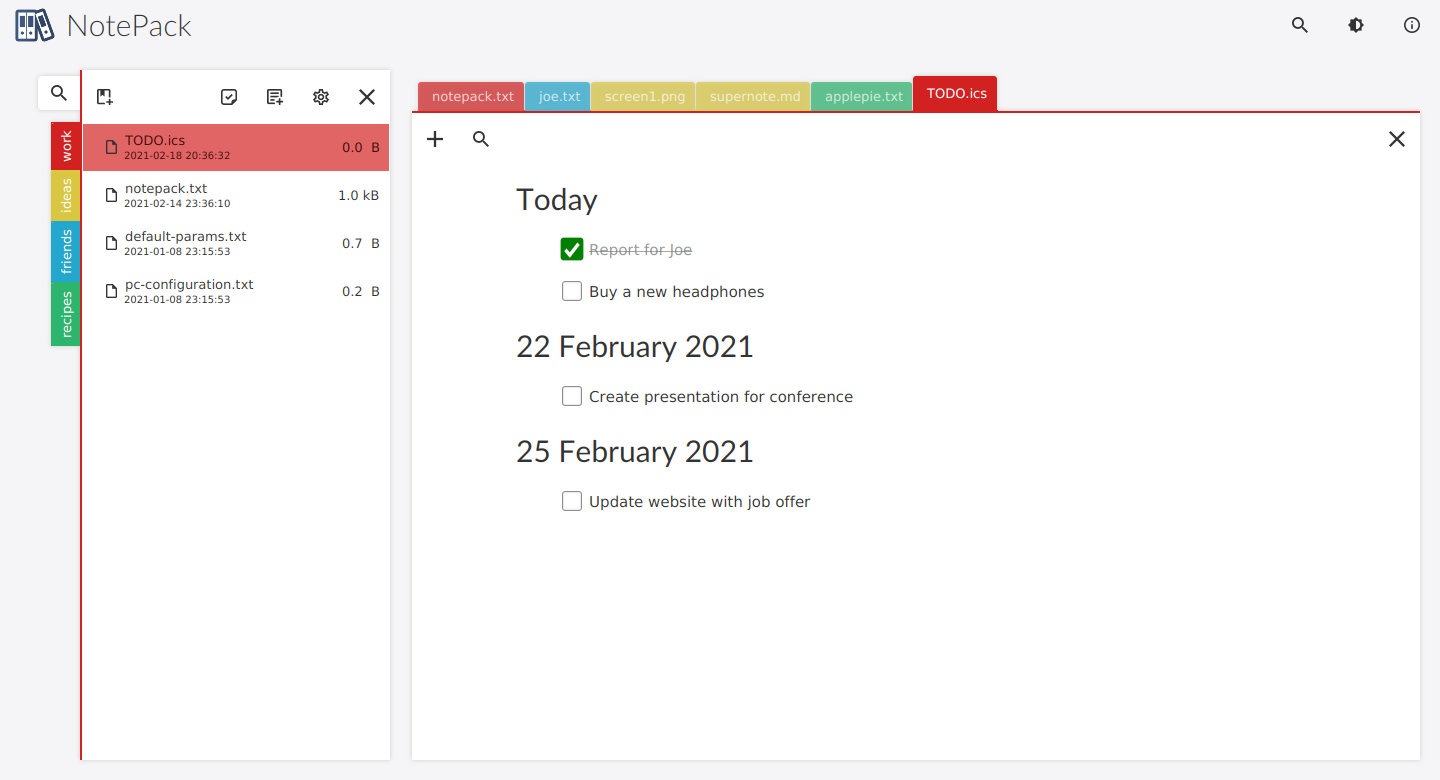
Task: Click the 'NotePack' title text
Action: click(129, 26)
